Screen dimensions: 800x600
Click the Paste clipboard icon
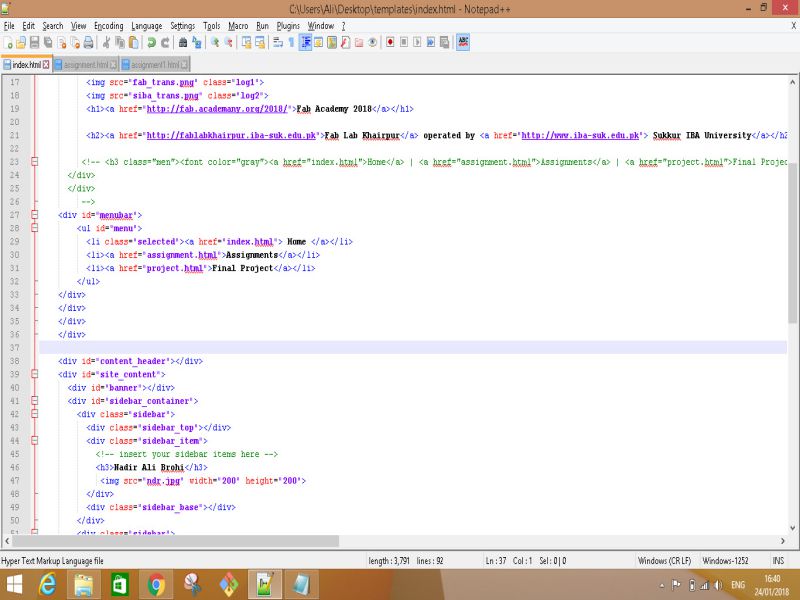click(x=133, y=42)
